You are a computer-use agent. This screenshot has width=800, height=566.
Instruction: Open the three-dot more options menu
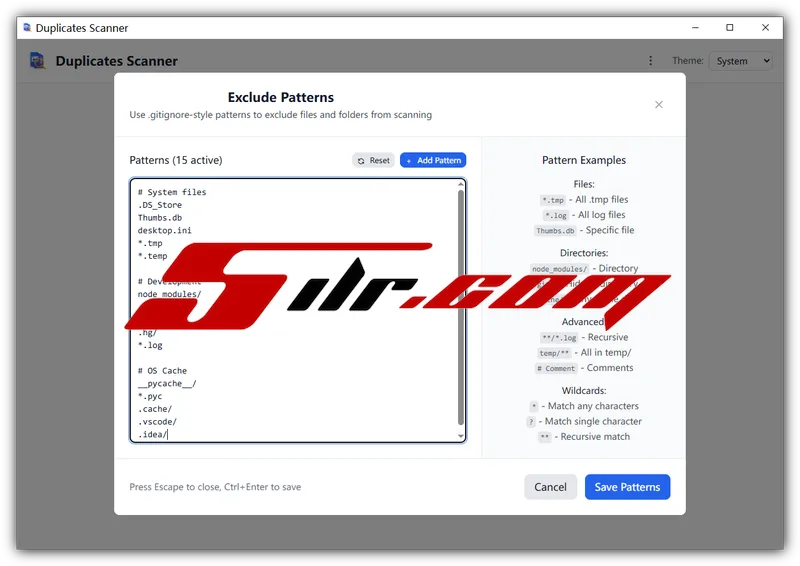click(651, 61)
